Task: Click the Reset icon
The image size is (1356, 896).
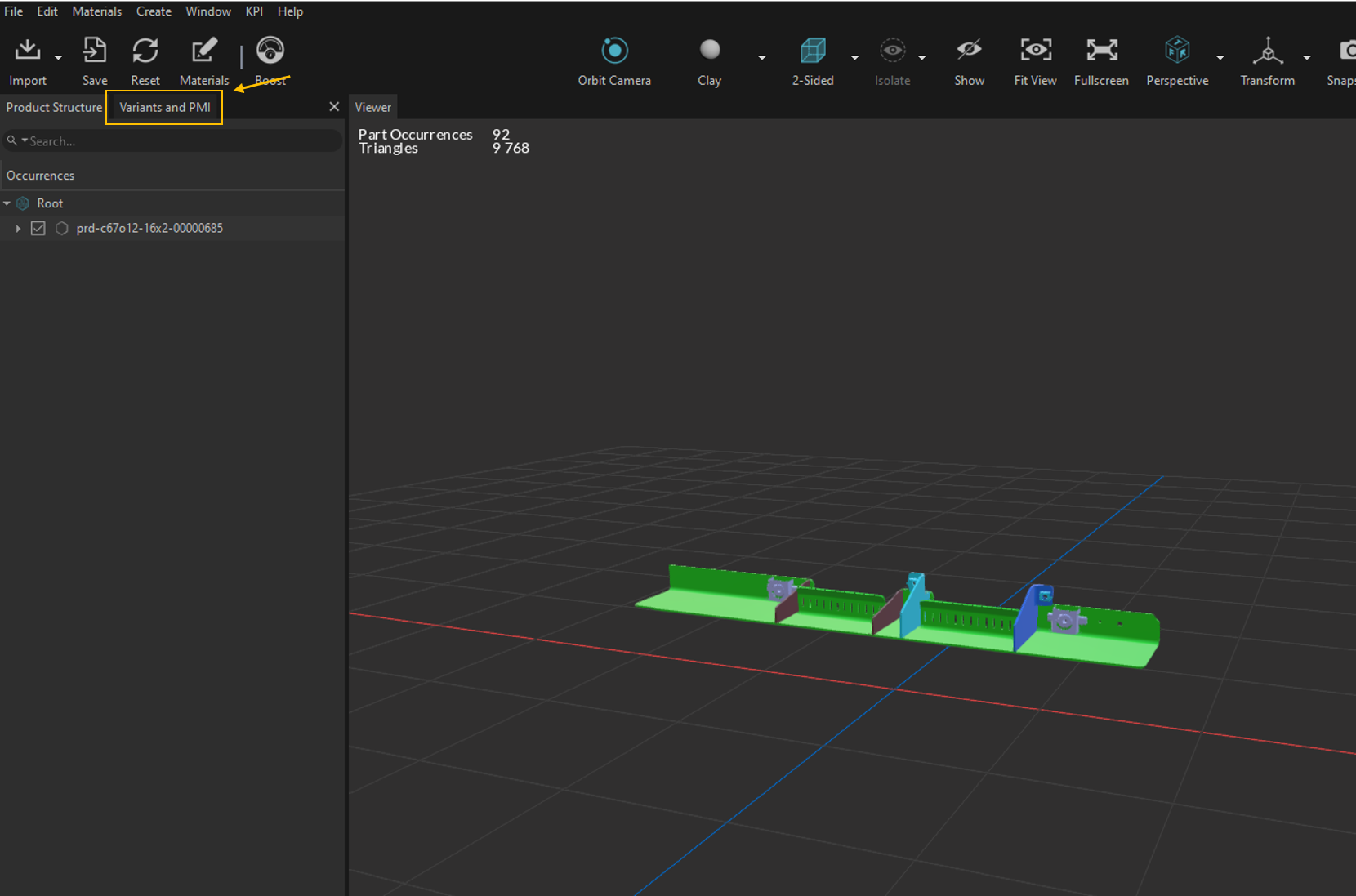Action: click(145, 51)
